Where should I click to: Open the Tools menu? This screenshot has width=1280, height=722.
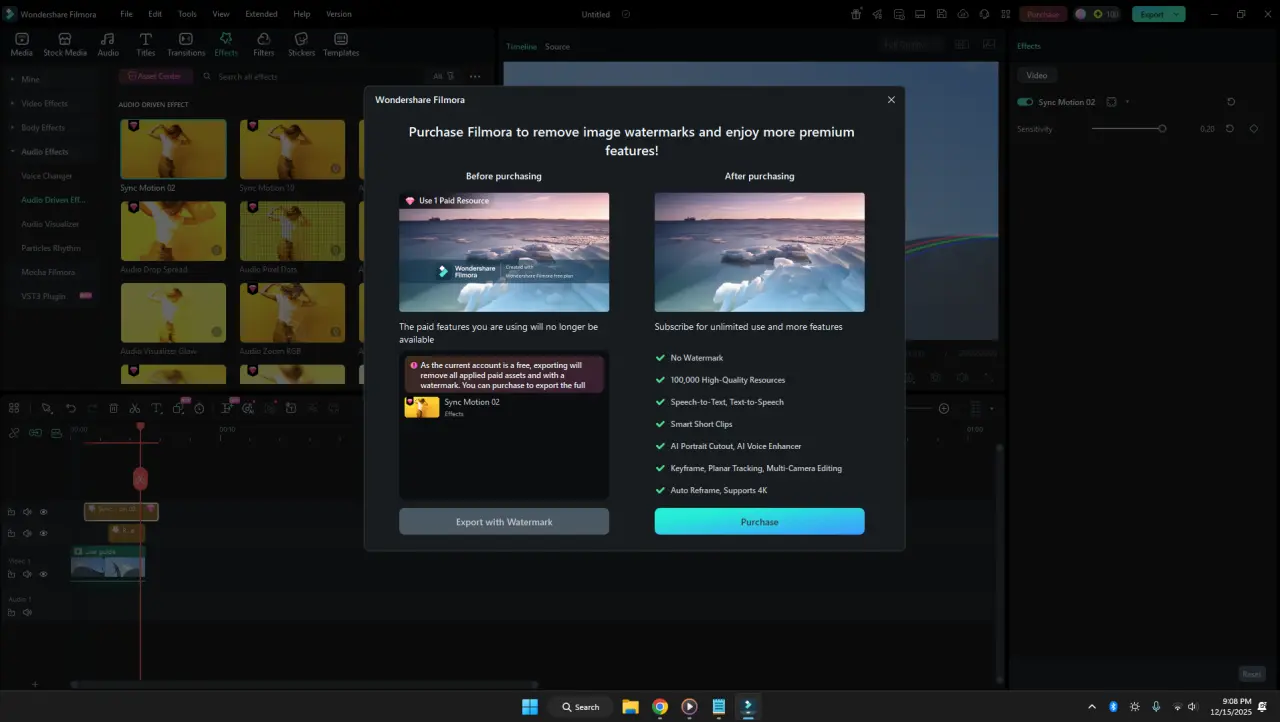[x=187, y=14]
